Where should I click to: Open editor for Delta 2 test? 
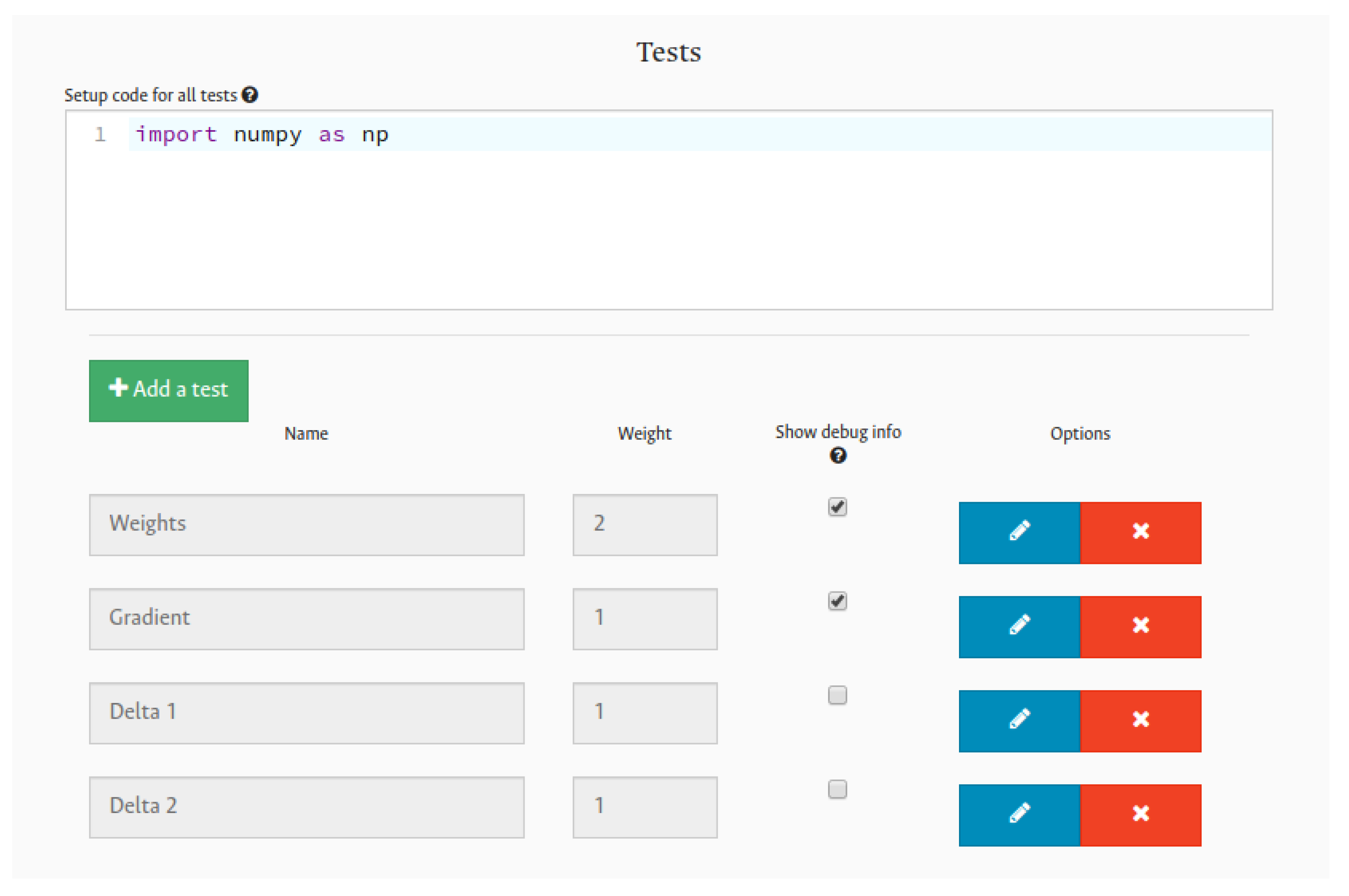click(1019, 815)
